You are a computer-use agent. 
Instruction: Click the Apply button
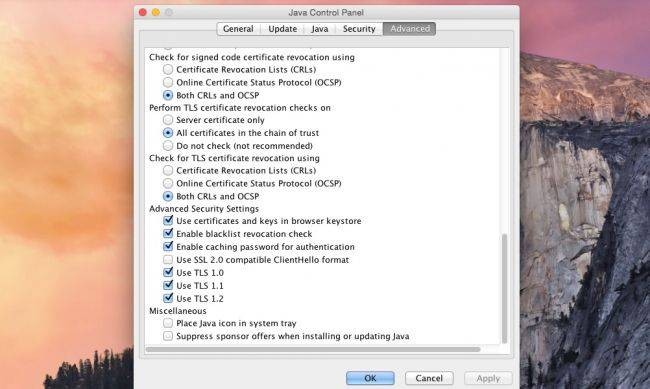[x=488, y=378]
